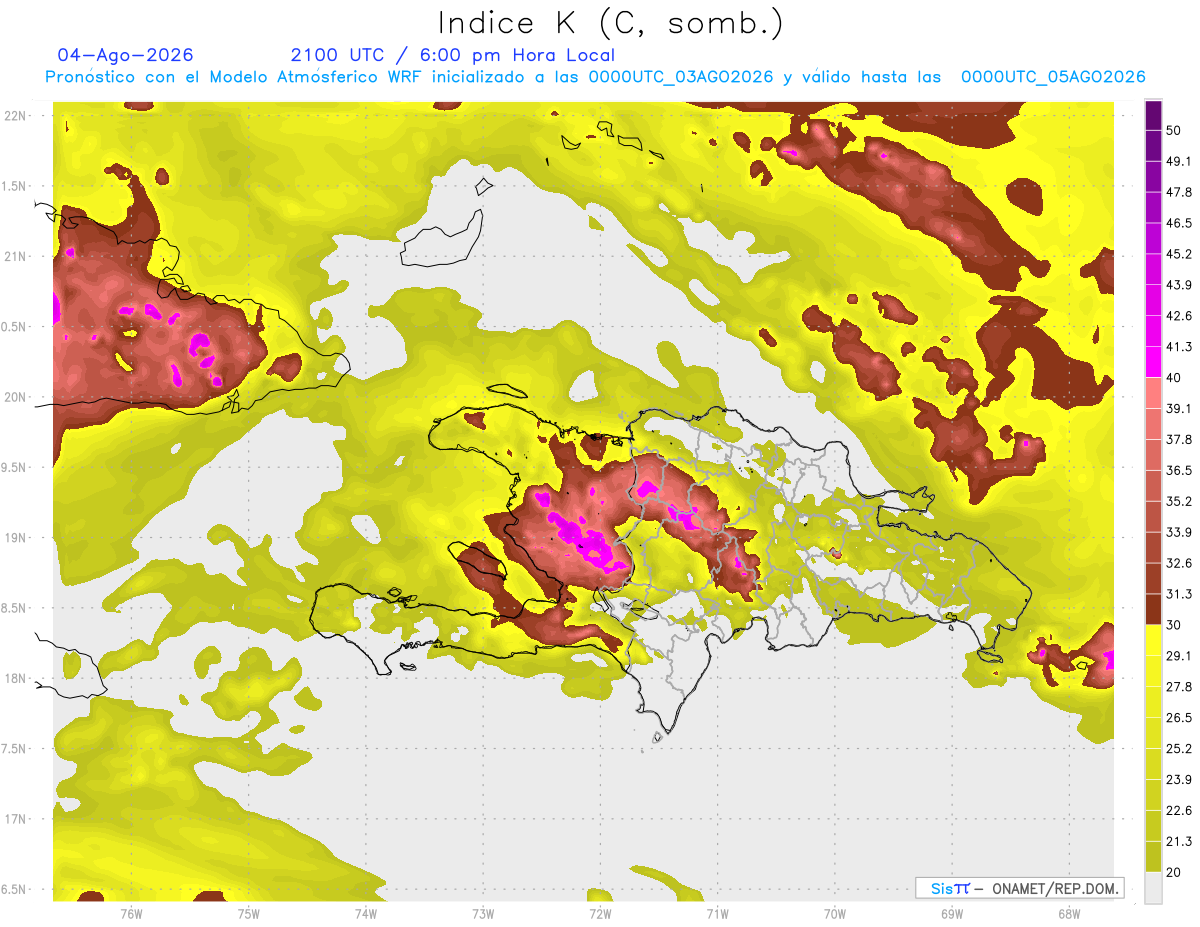
Task: Click the "18N" latitude label
Action: point(15,678)
